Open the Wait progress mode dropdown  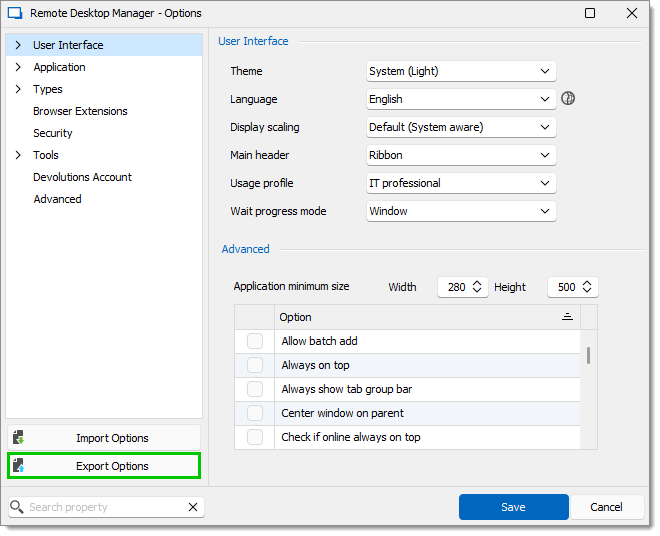point(461,211)
